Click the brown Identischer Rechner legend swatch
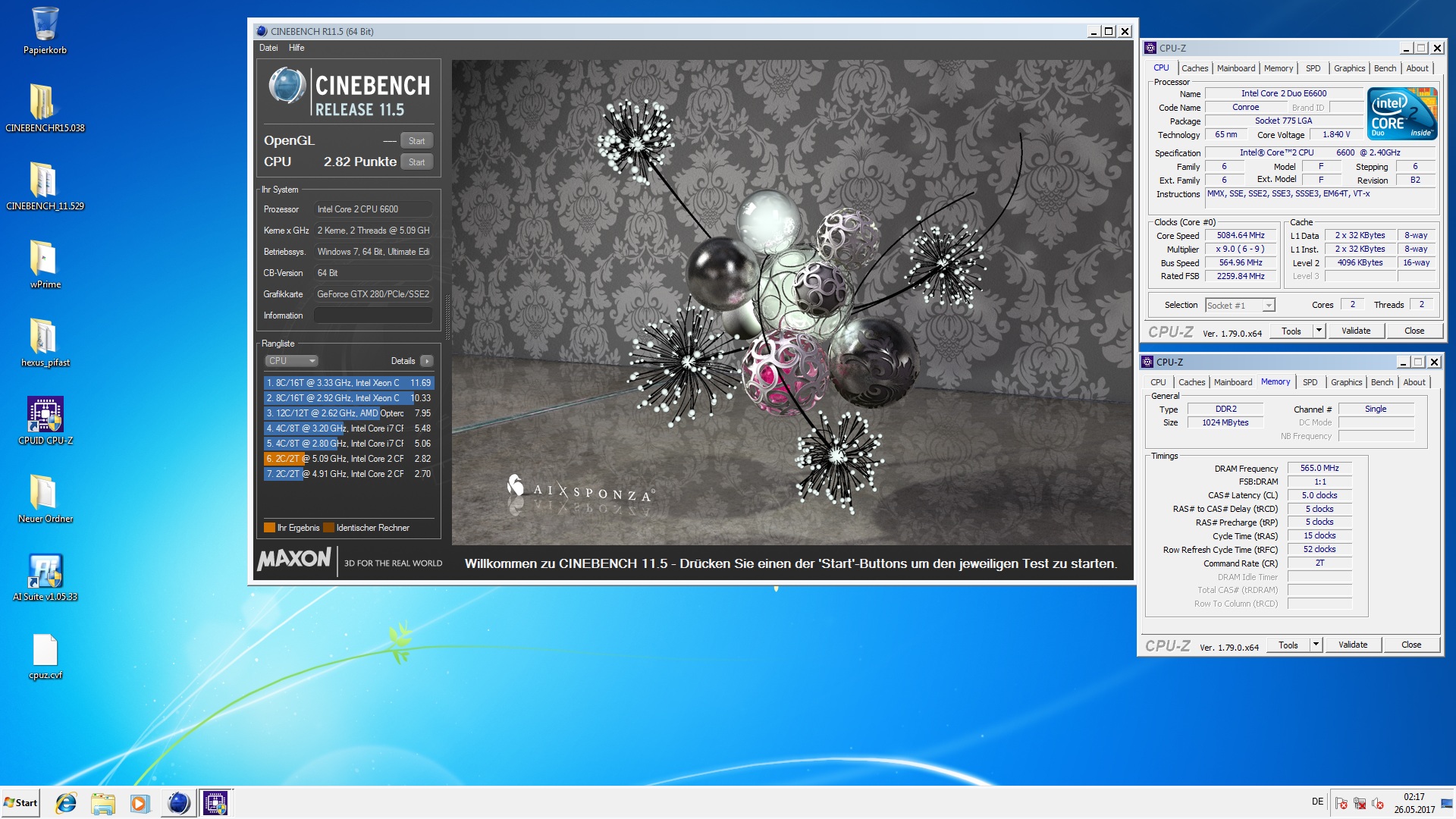 pyautogui.click(x=328, y=528)
